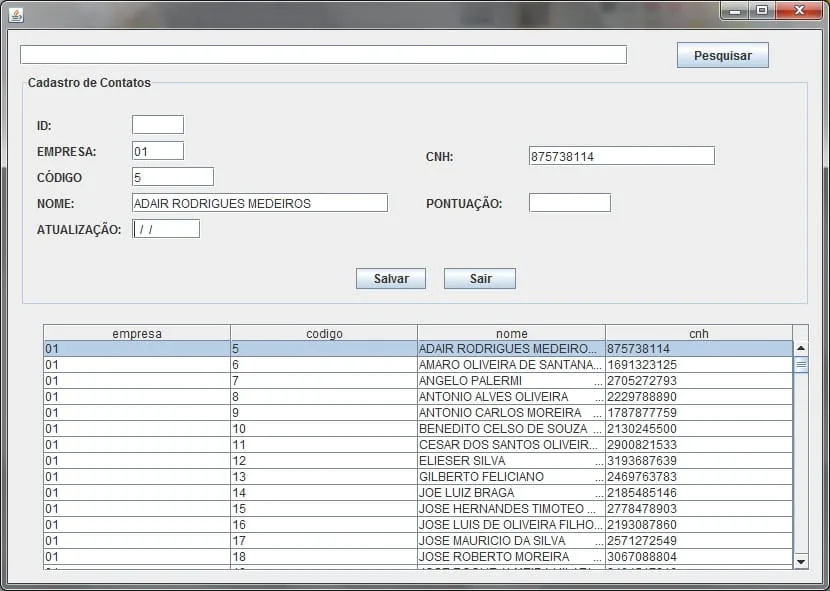Click cnh cell 1691323125
830x591 pixels.
[x=699, y=364]
